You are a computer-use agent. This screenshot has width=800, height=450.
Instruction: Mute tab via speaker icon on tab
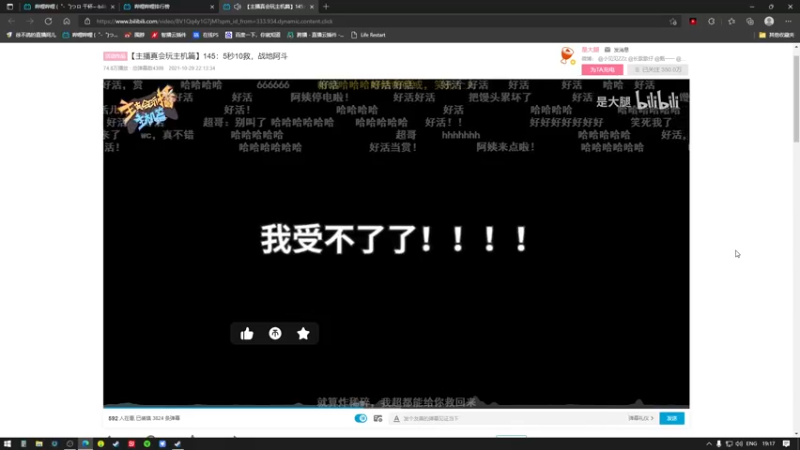click(238, 7)
